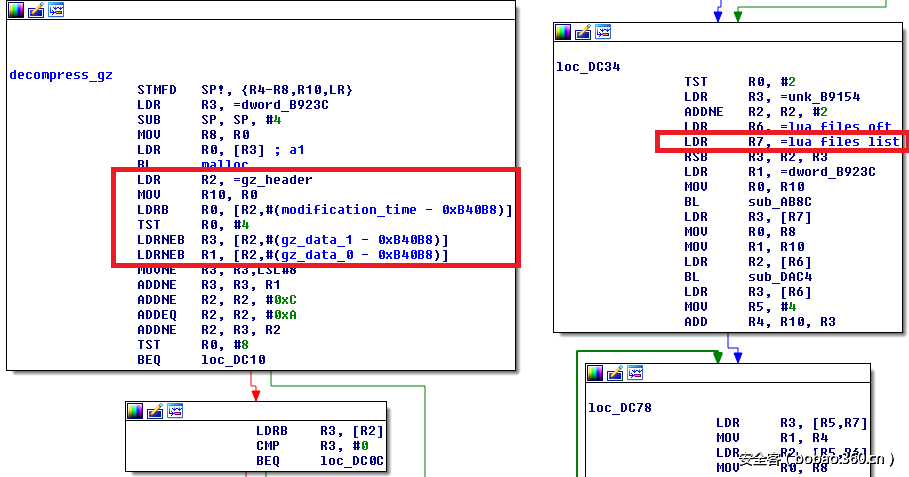This screenshot has width=909, height=477.
Task: Select the SUB SP, SP, #4 line
Action: click(x=209, y=120)
